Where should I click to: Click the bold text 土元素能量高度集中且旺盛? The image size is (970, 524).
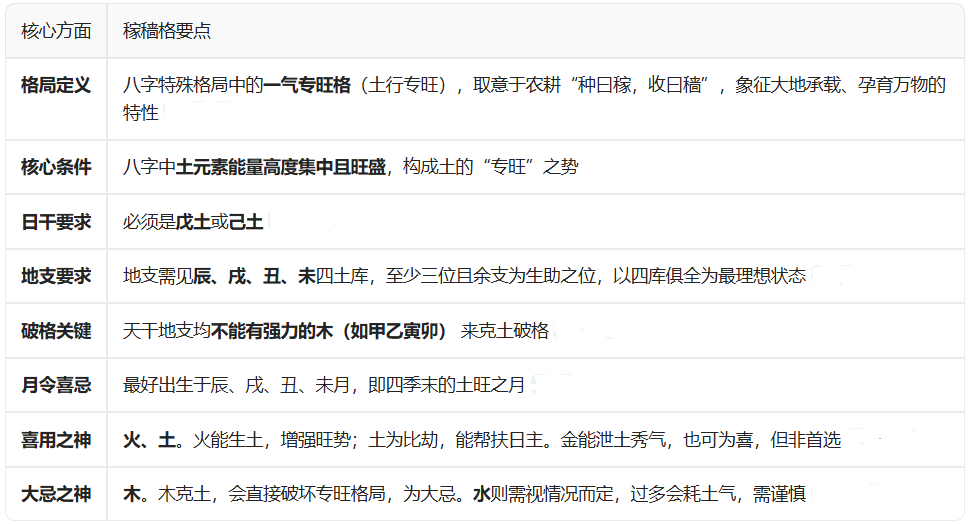click(x=281, y=167)
